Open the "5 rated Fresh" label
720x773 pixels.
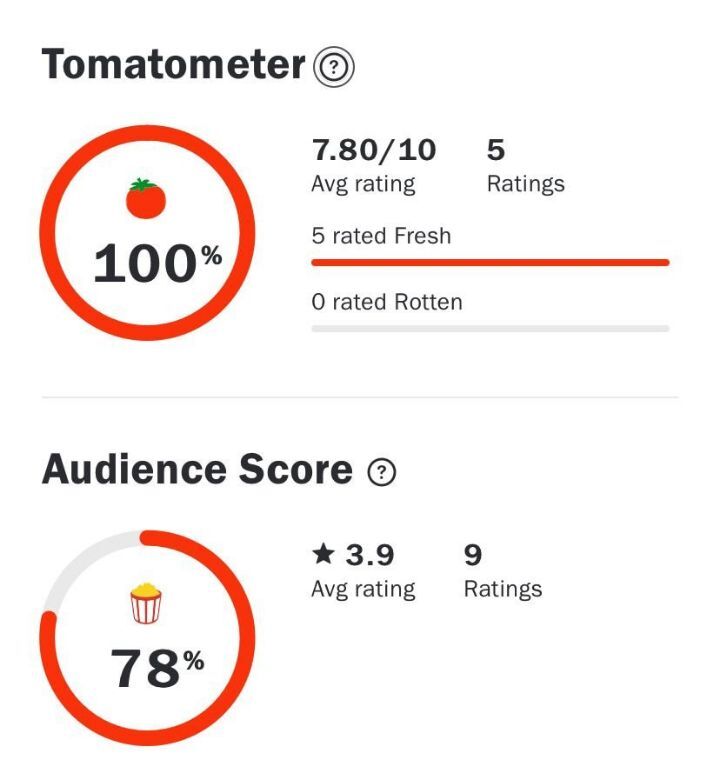(x=381, y=237)
